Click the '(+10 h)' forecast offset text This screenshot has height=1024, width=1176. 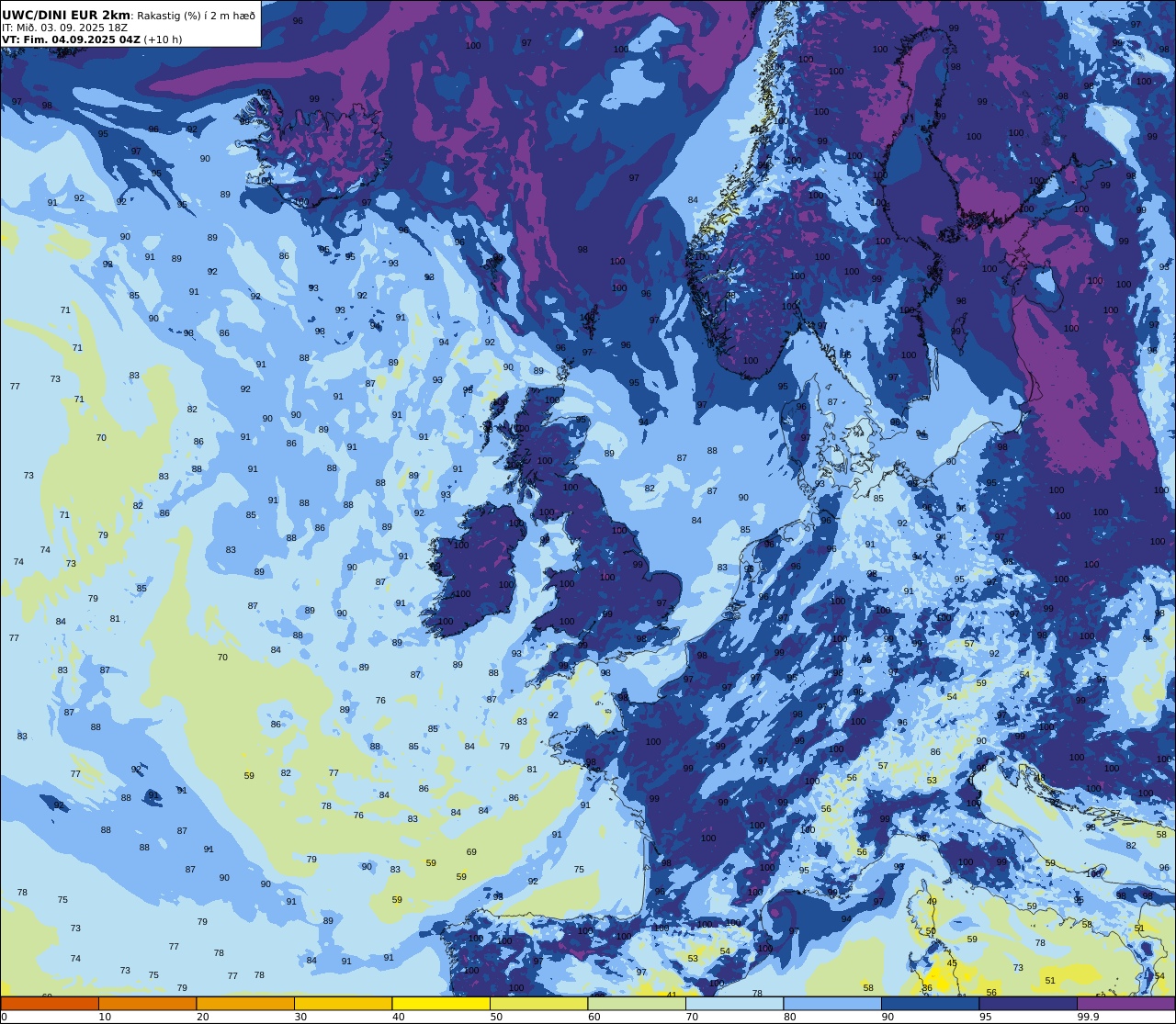point(164,39)
